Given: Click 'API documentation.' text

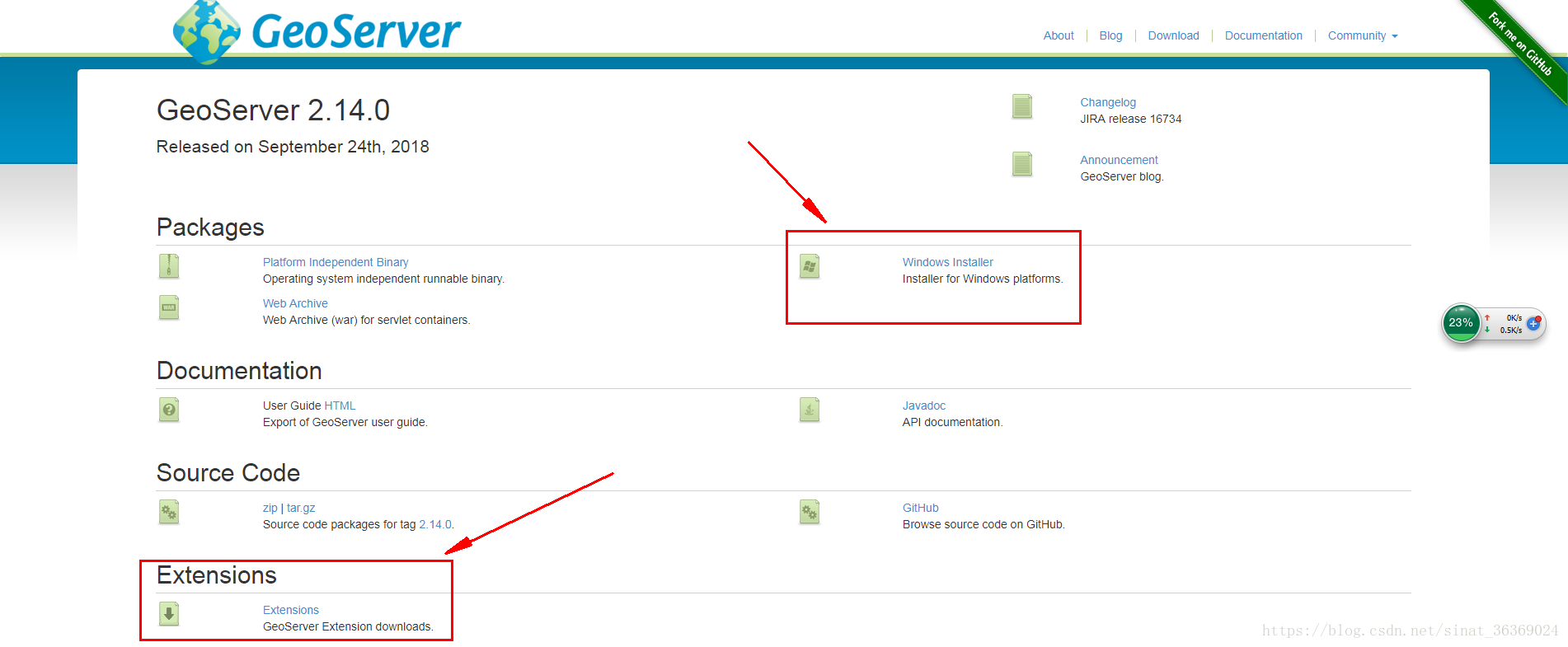Looking at the screenshot, I should point(952,422).
